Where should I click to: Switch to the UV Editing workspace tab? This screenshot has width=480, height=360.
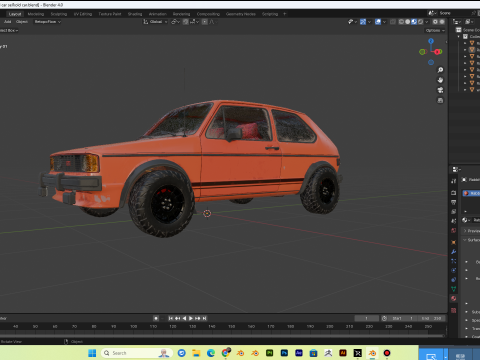click(x=83, y=14)
